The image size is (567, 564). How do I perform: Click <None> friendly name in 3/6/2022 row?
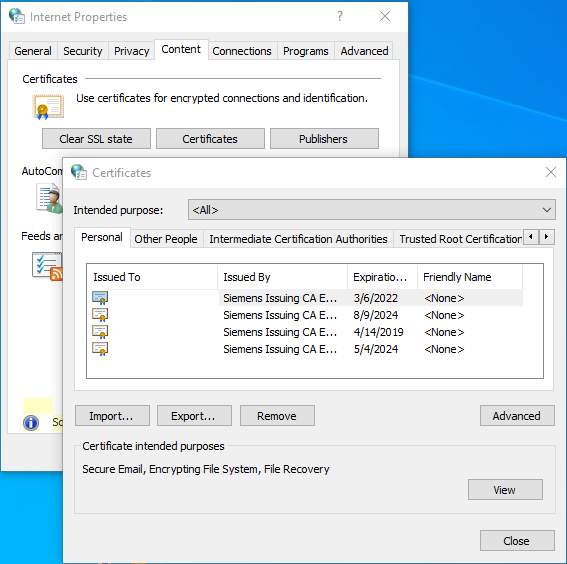(444, 298)
